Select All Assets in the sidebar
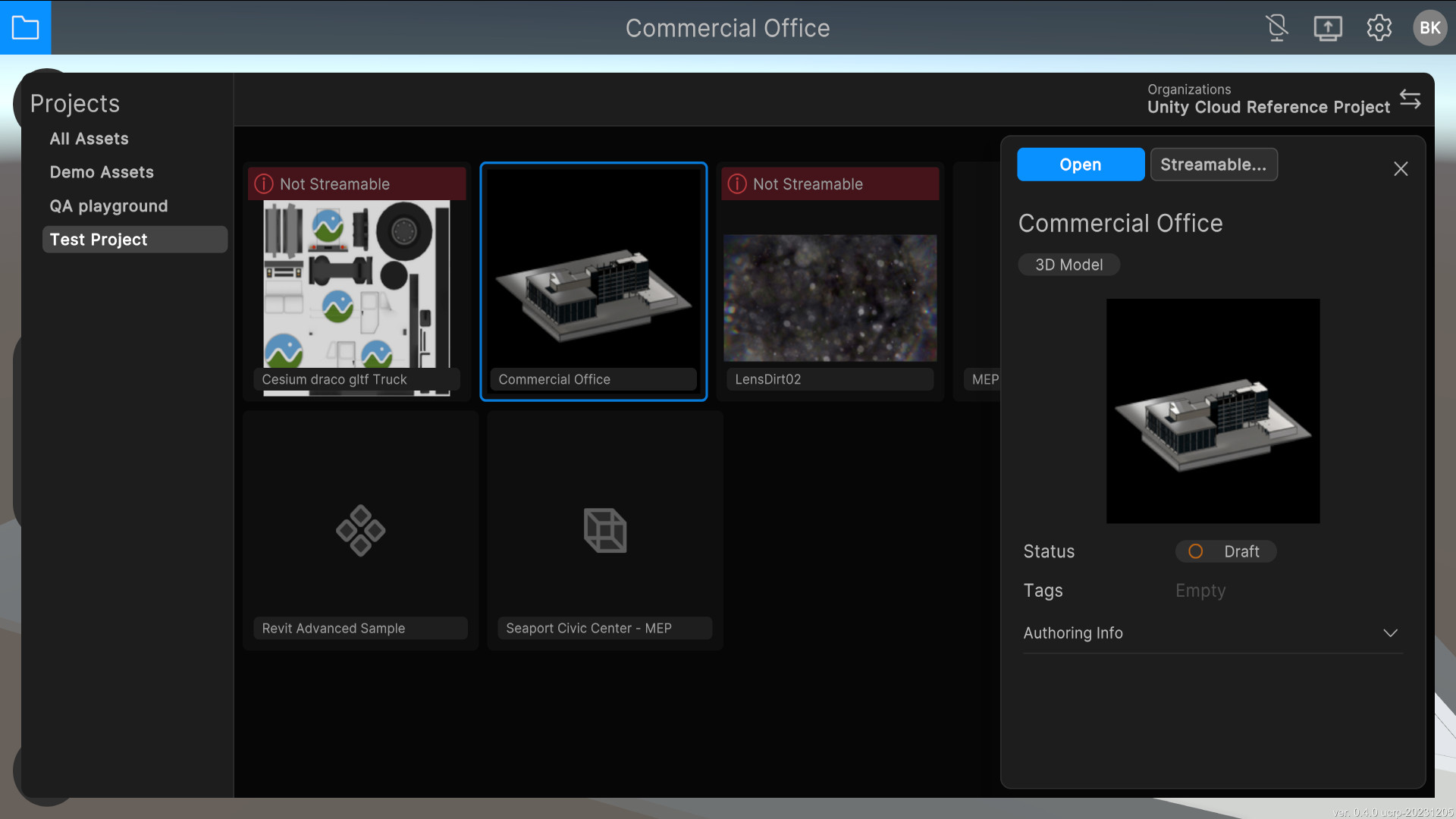Image resolution: width=1456 pixels, height=819 pixels. (x=89, y=139)
